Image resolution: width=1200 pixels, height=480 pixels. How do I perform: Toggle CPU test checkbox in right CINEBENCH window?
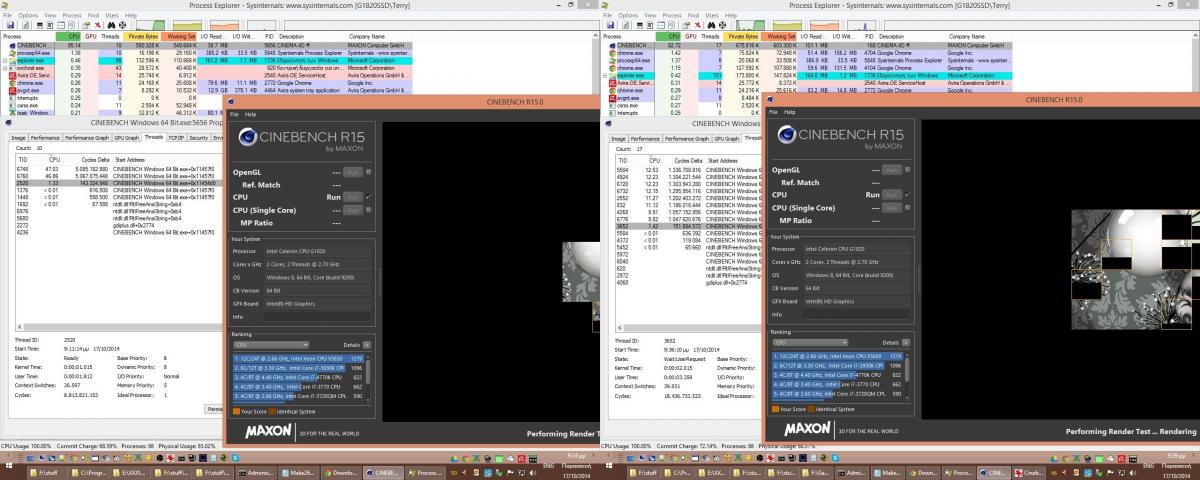click(908, 197)
